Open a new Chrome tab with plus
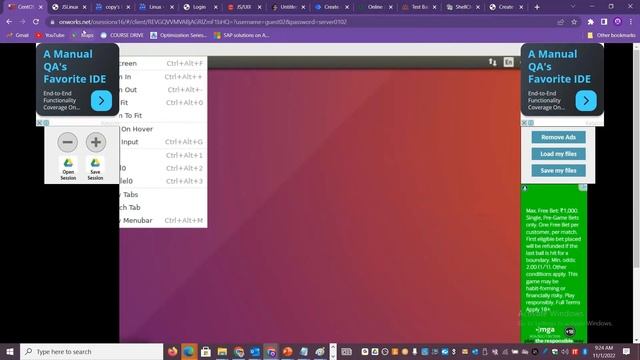640x360 pixels. [x=537, y=7]
